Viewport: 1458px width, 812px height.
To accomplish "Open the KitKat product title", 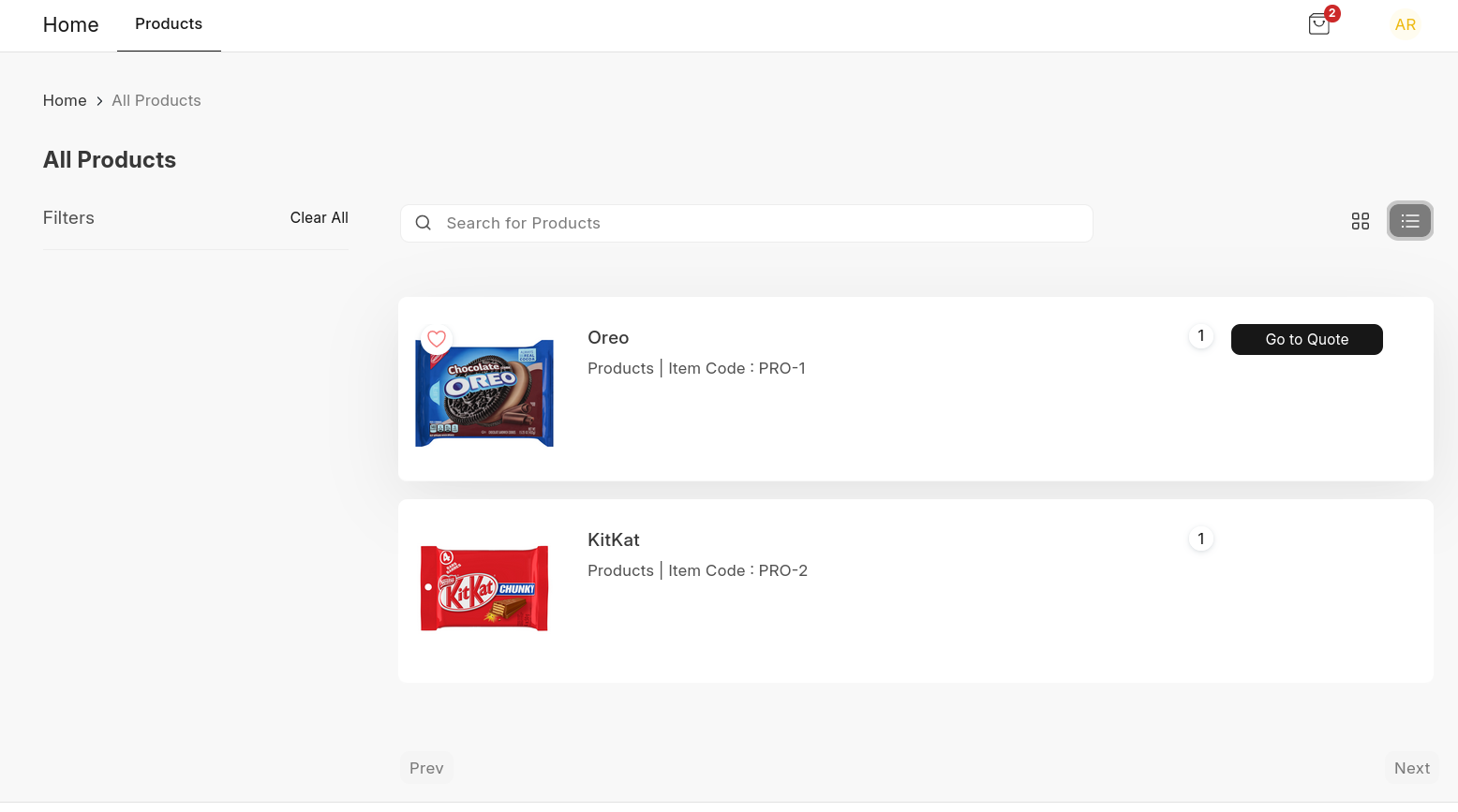I will (614, 539).
